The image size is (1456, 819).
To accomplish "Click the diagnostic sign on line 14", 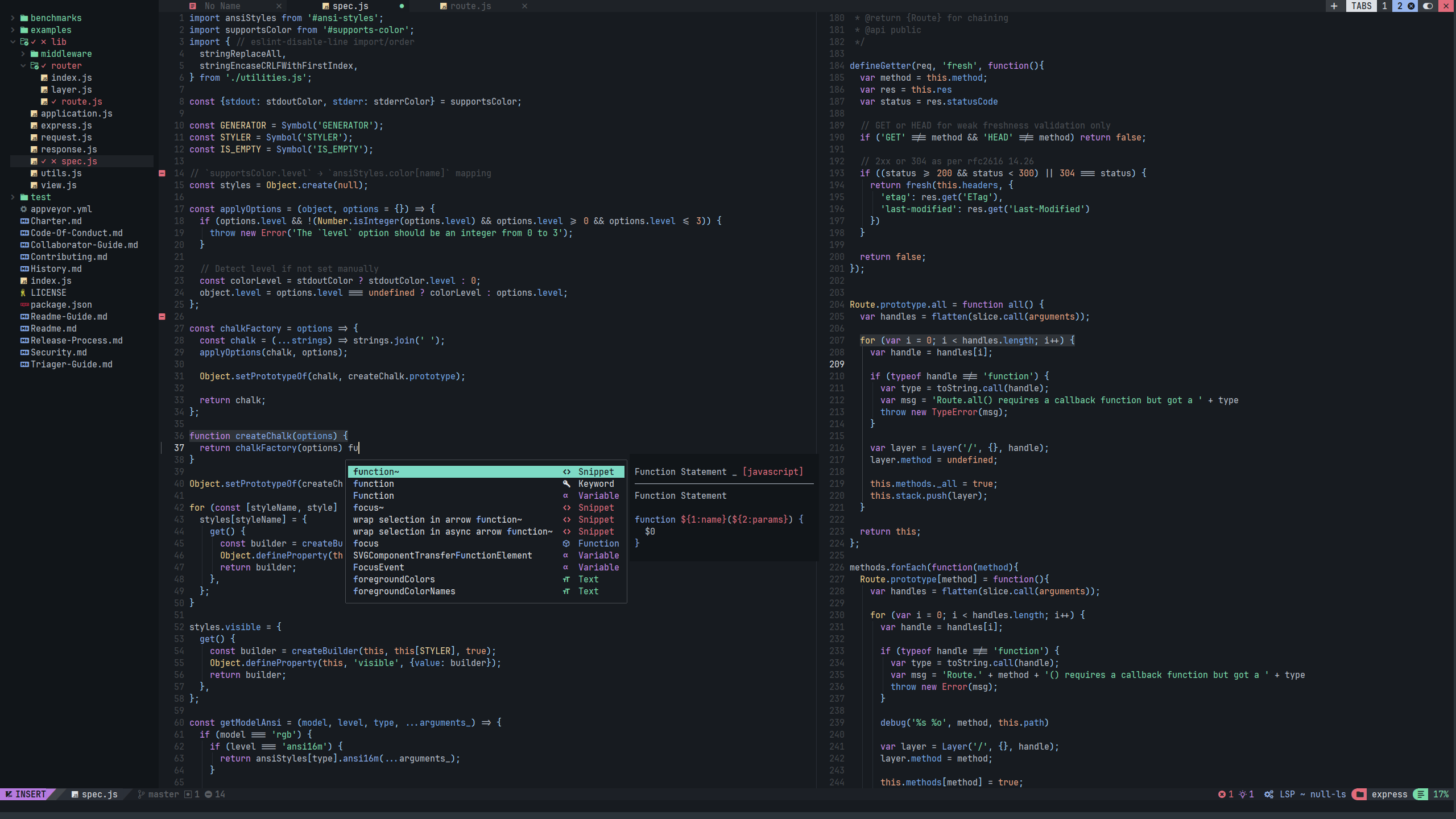I will [162, 173].
